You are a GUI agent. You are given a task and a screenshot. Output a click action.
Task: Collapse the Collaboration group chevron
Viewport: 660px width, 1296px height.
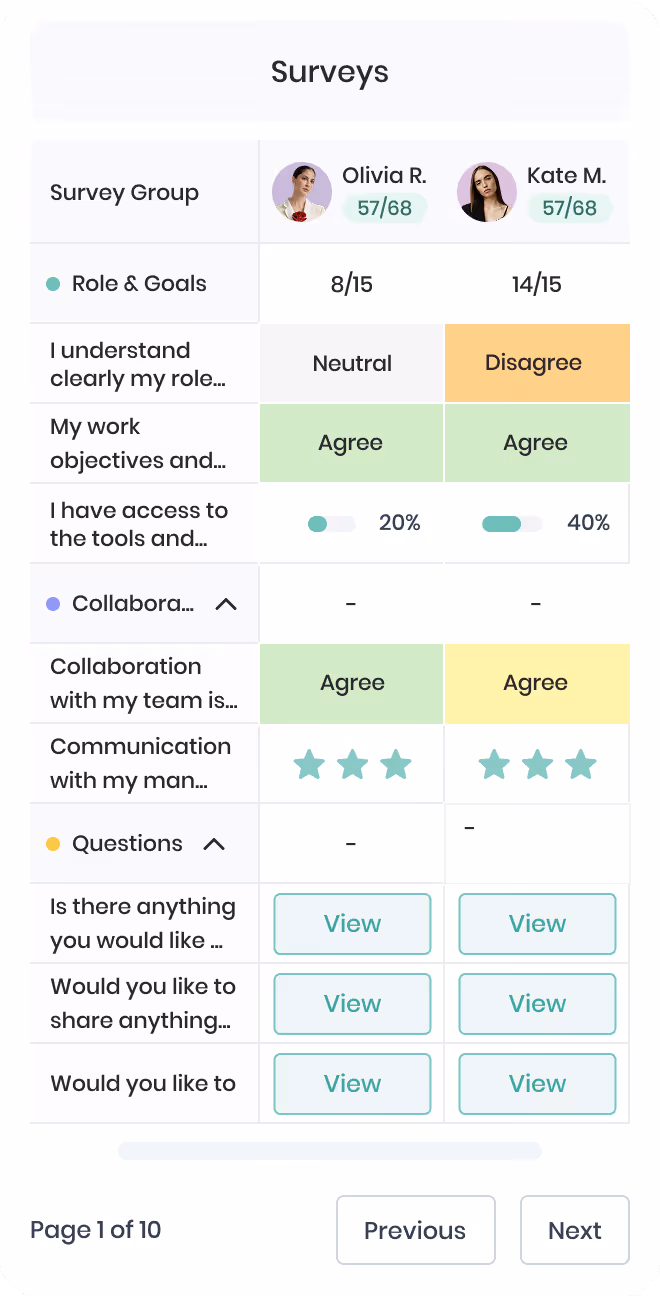click(x=227, y=604)
